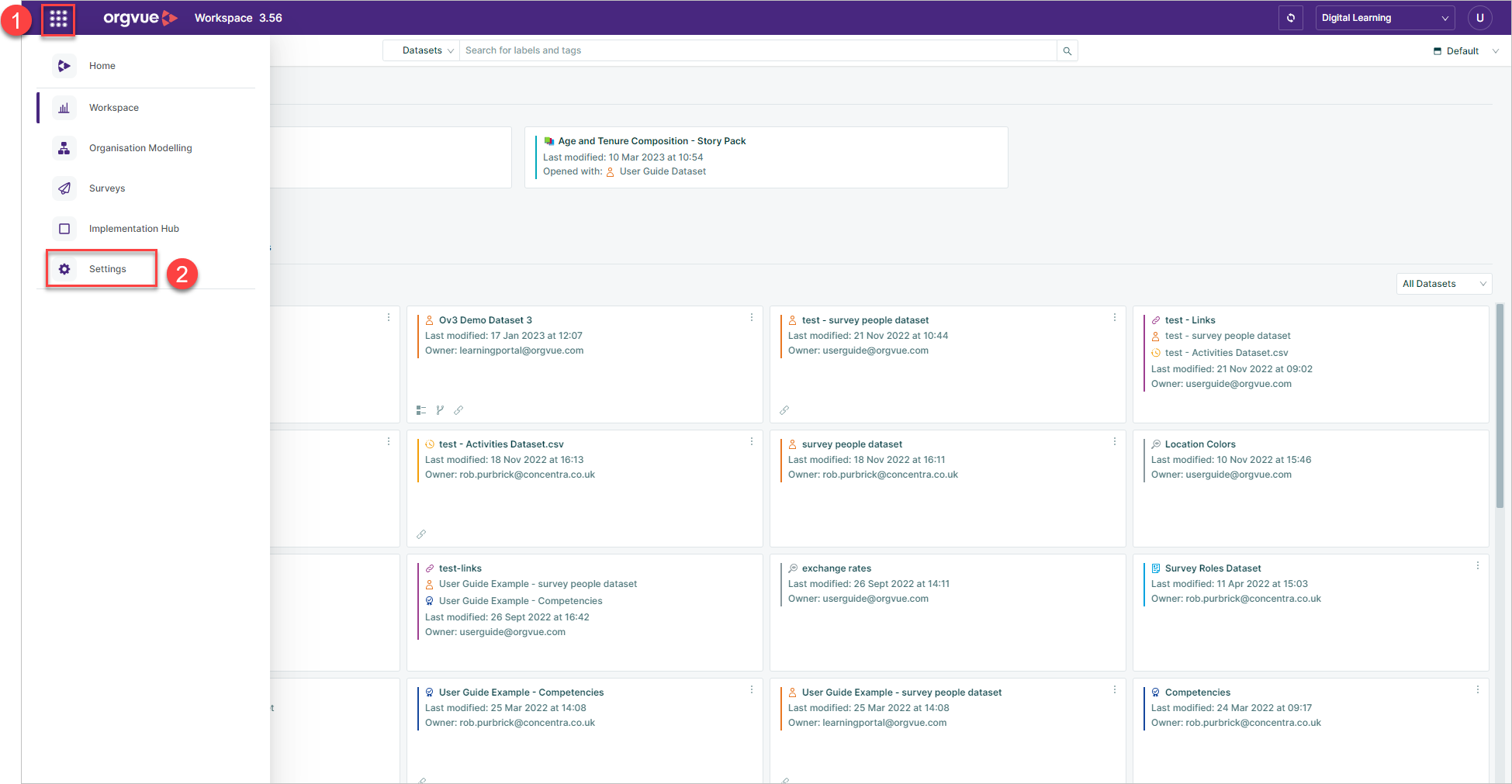Click the branch history icon on Ov3 Demo Dataset 3
Viewport: 1512px width, 784px height.
point(440,409)
